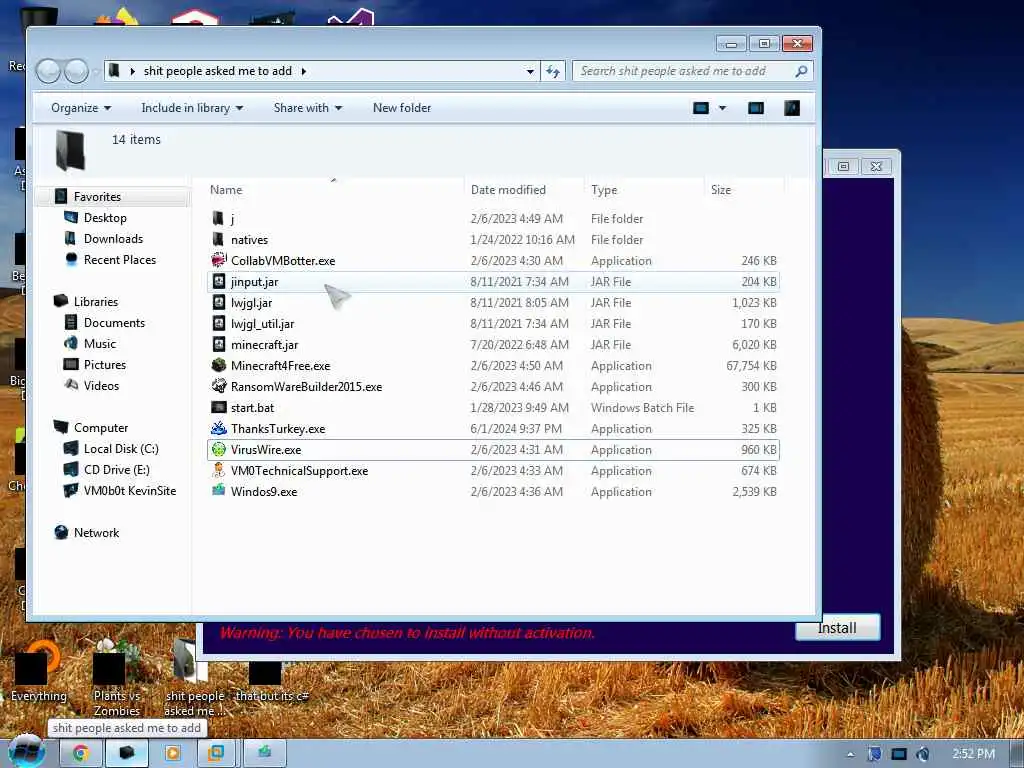Expand the breadcrumb arrow after folder name
This screenshot has width=1024, height=768.
pyautogui.click(x=304, y=71)
